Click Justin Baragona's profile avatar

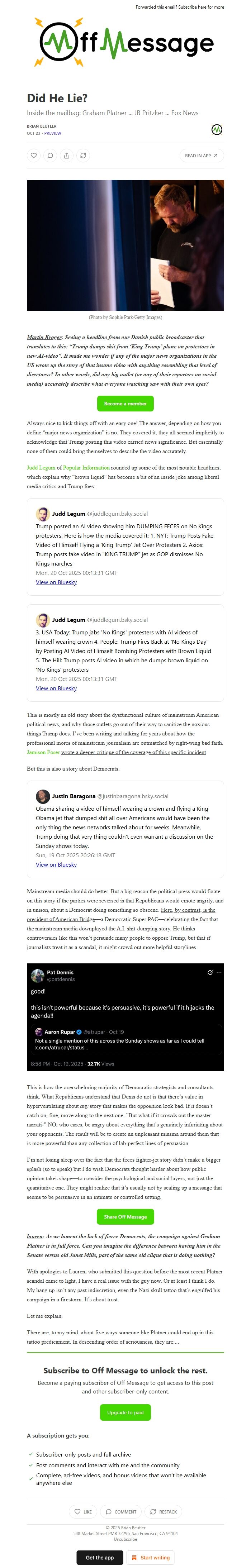(42, 796)
